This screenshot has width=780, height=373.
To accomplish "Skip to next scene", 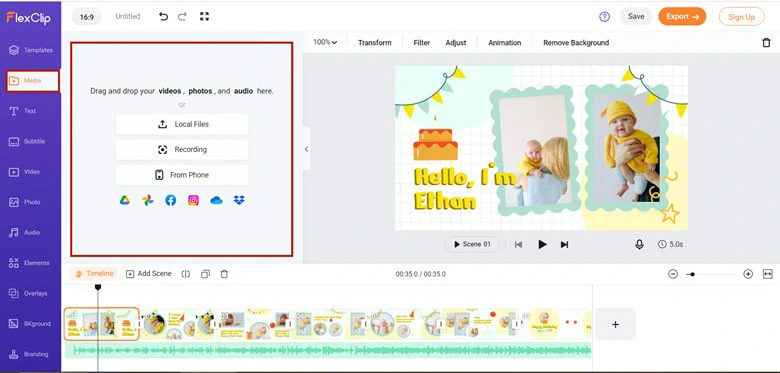I will (x=565, y=244).
